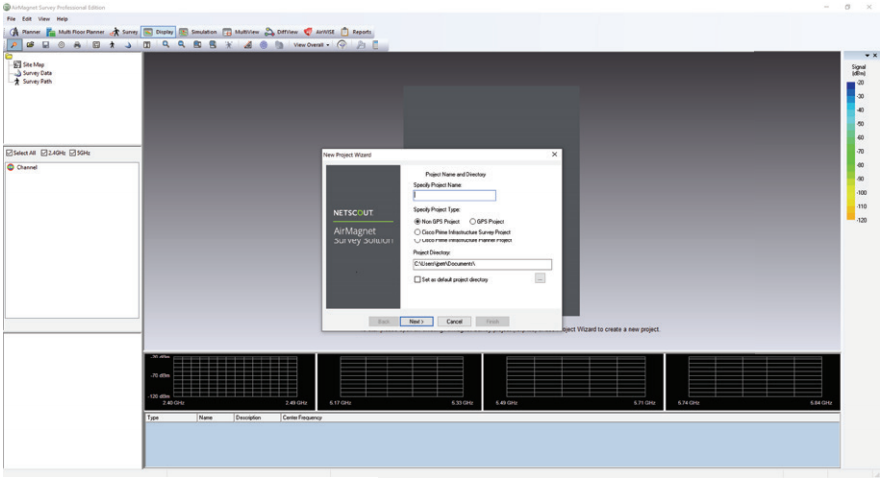This screenshot has width=882, height=478.
Task: Click the walking person toolbar icon
Action: coord(112,45)
